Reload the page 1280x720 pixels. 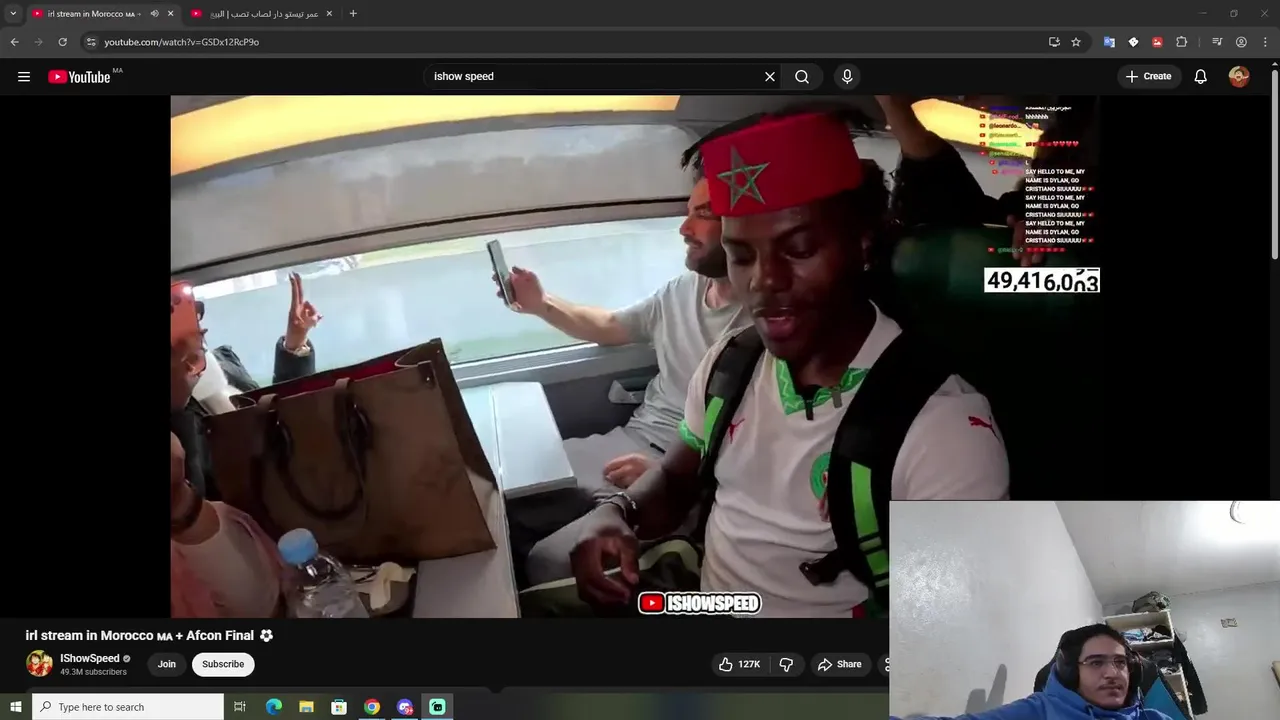click(x=62, y=42)
